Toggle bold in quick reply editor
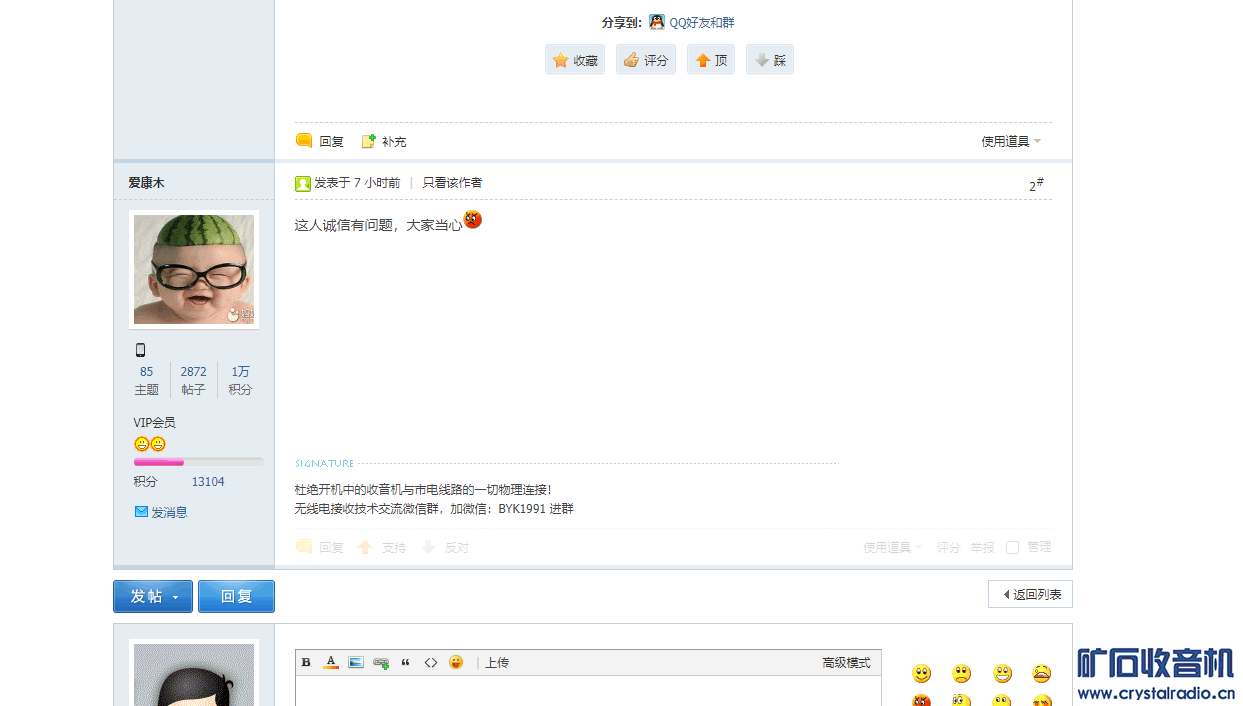This screenshot has width=1243, height=706. click(306, 662)
